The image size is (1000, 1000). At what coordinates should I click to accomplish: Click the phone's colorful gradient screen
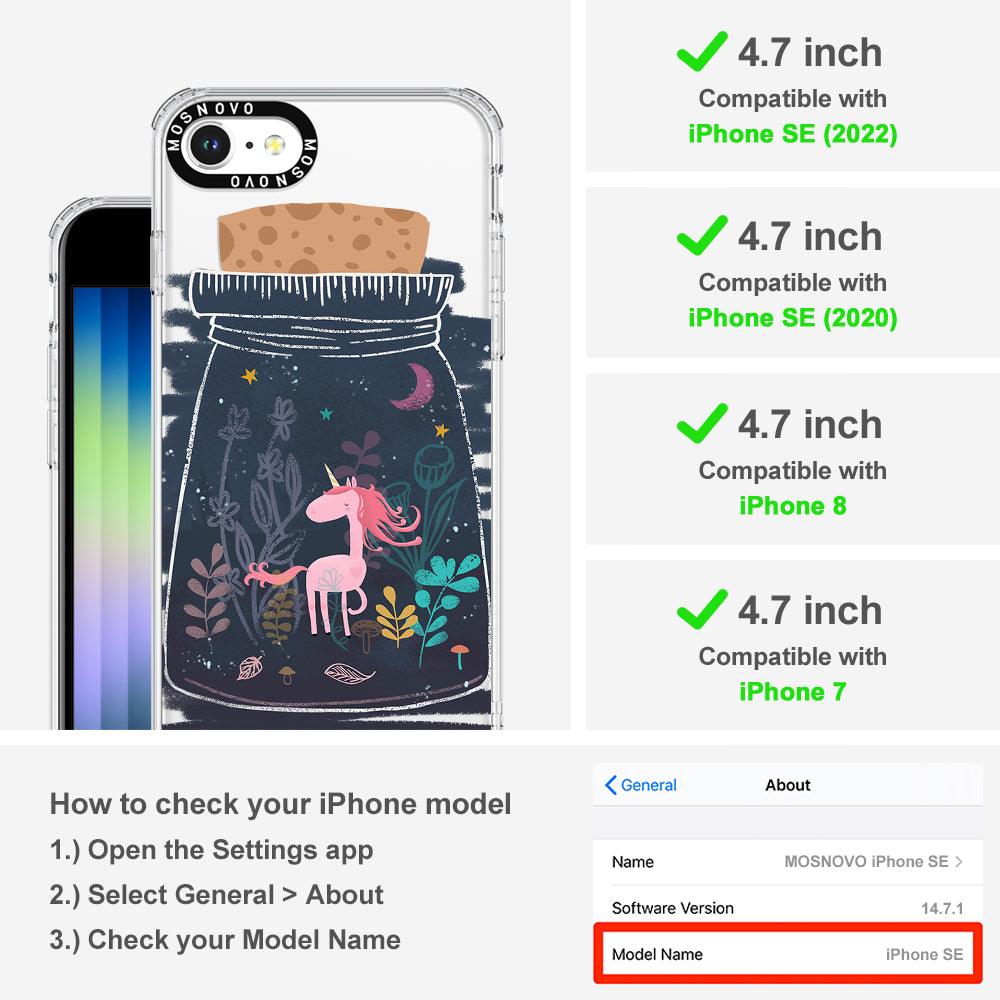pos(112,507)
